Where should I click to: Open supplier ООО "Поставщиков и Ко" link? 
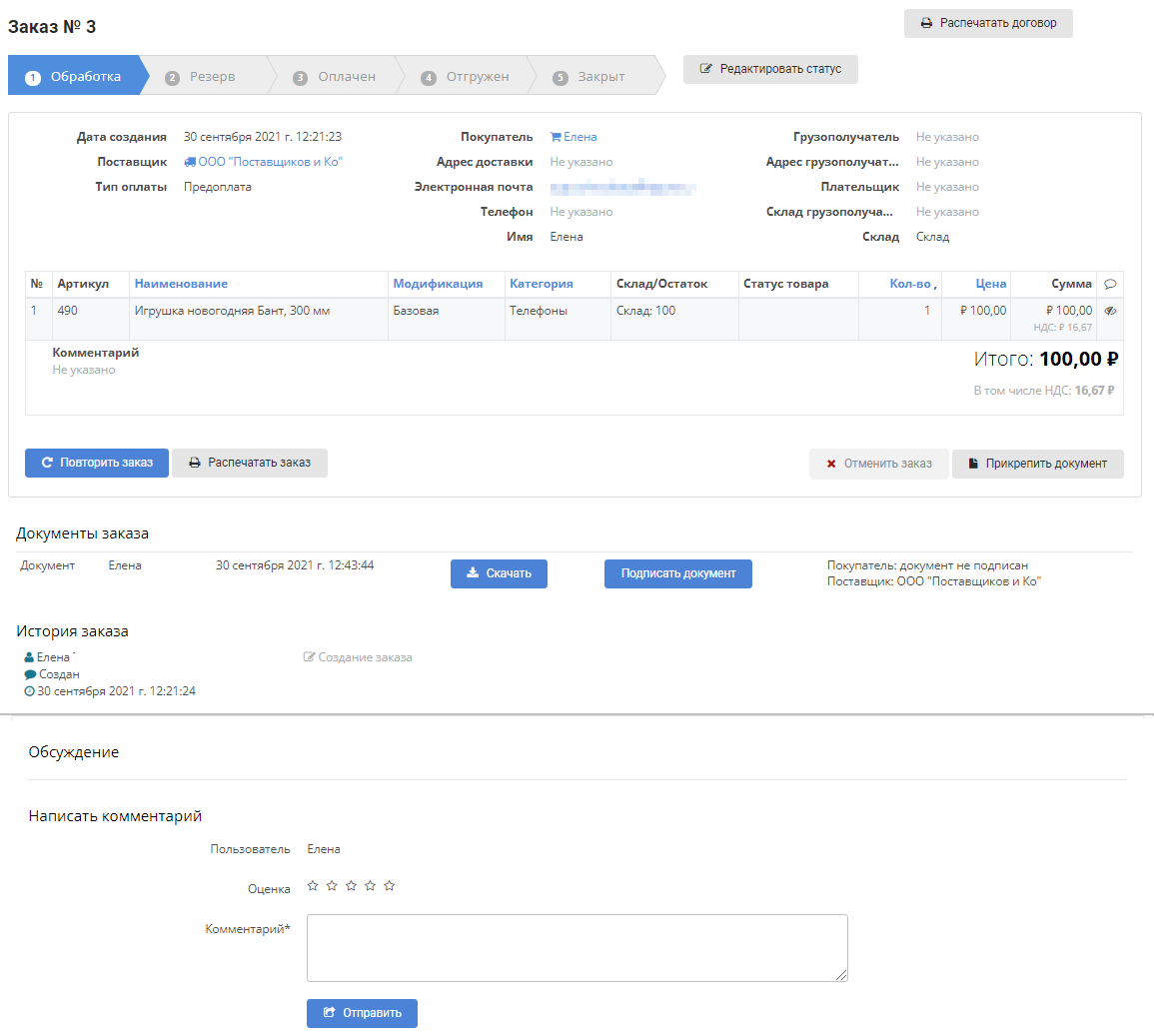(270, 162)
